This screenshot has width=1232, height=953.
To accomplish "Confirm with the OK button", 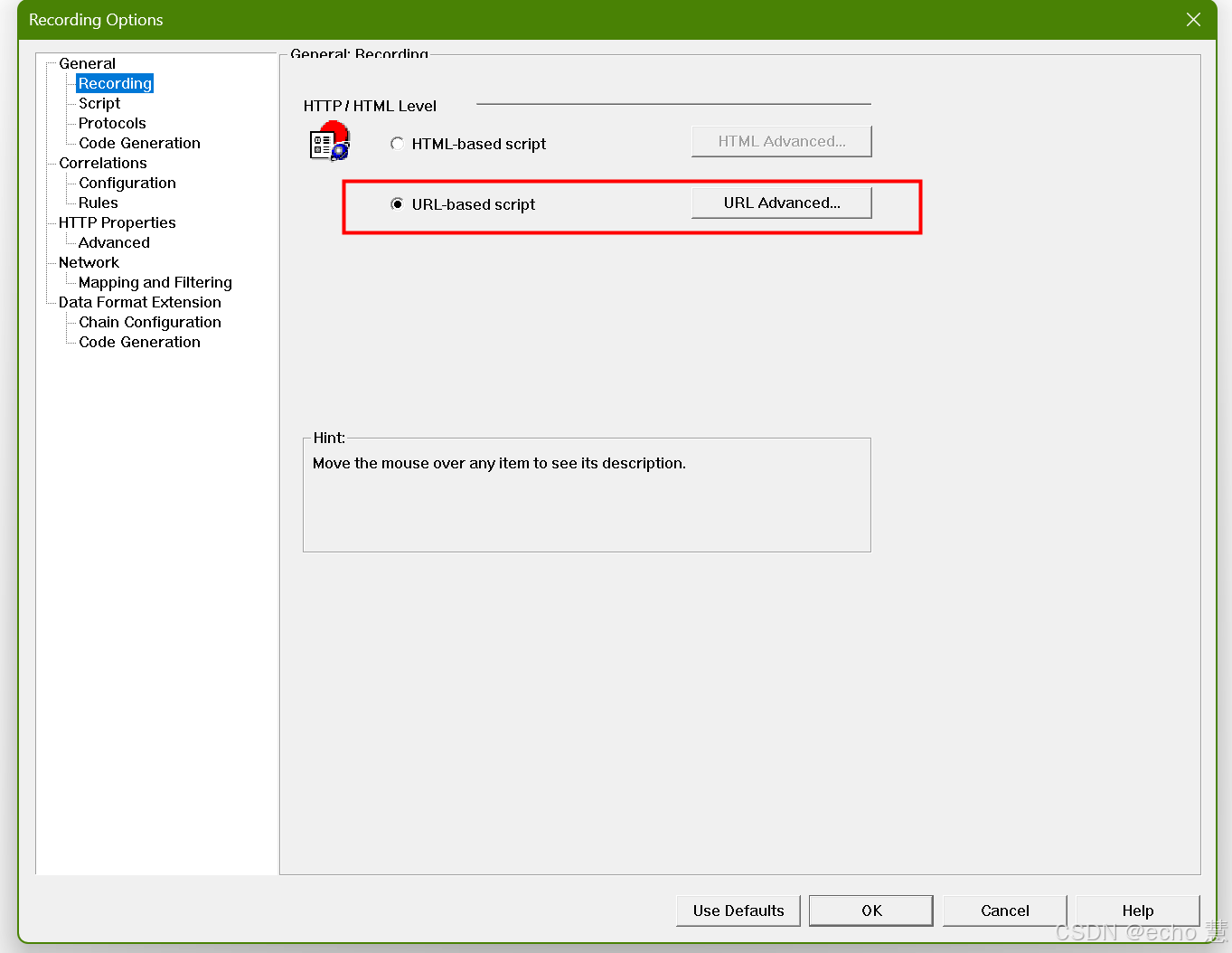I will [x=871, y=911].
